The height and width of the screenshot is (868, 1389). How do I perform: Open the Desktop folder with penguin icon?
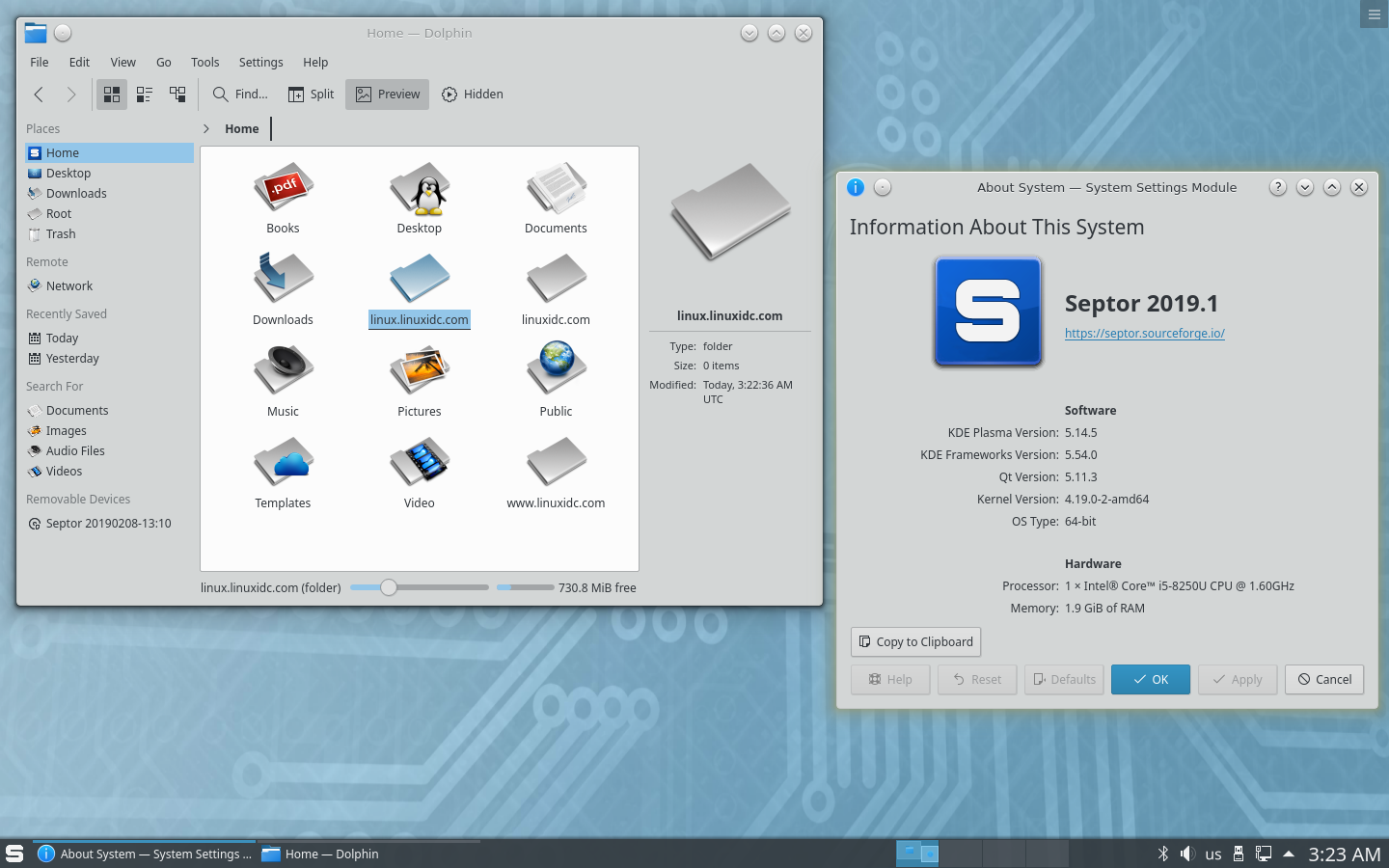[420, 188]
